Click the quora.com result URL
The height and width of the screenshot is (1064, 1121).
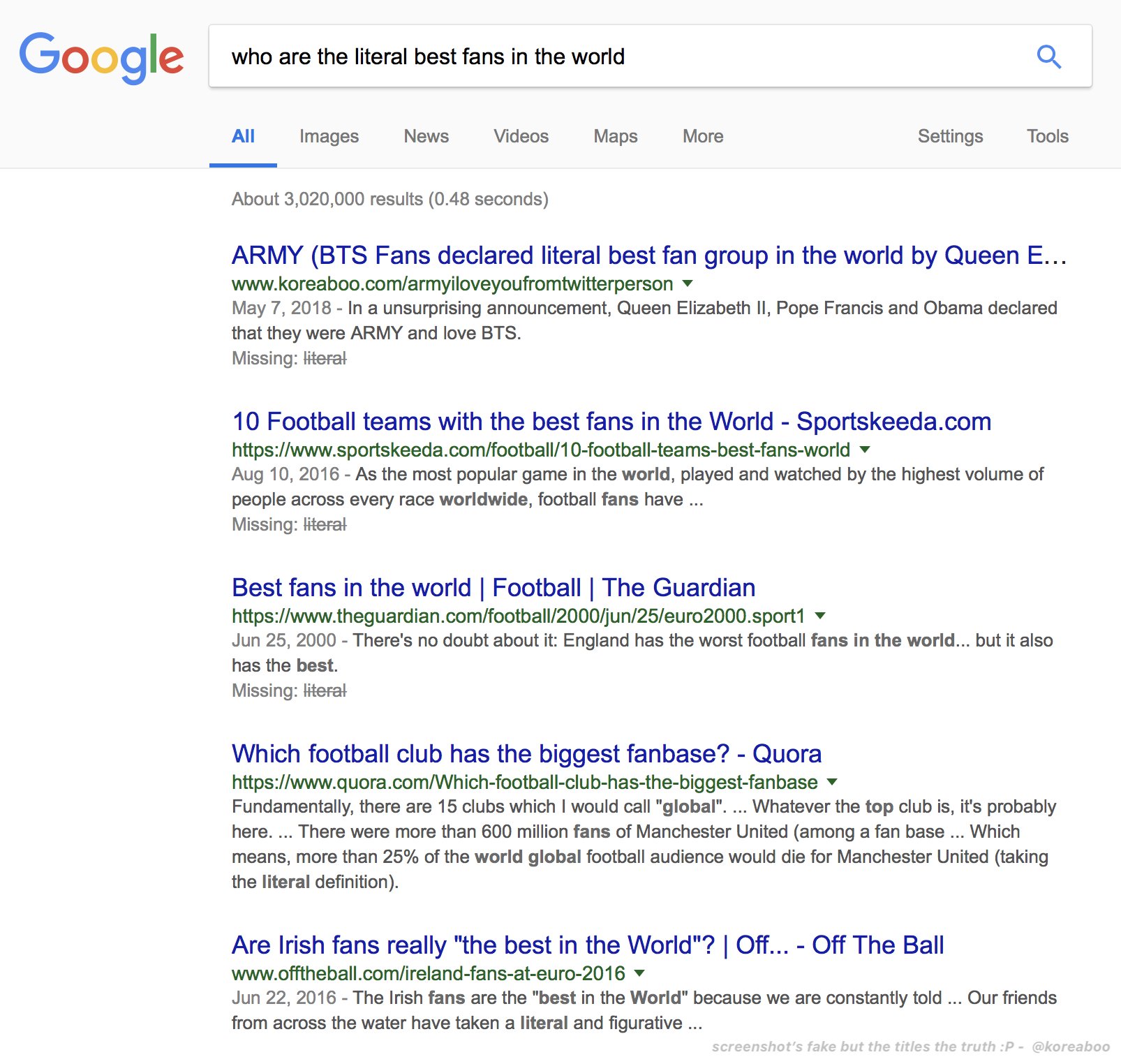point(525,783)
